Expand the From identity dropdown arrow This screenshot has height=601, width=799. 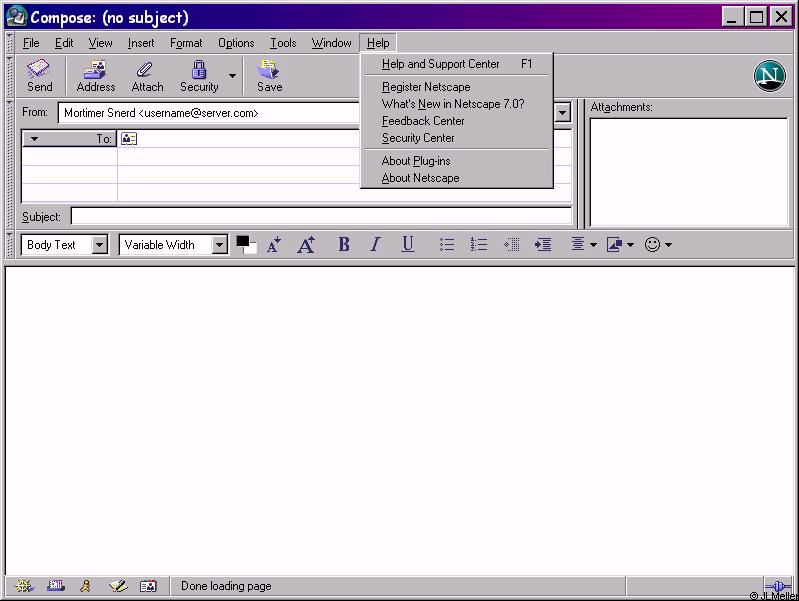coord(563,113)
